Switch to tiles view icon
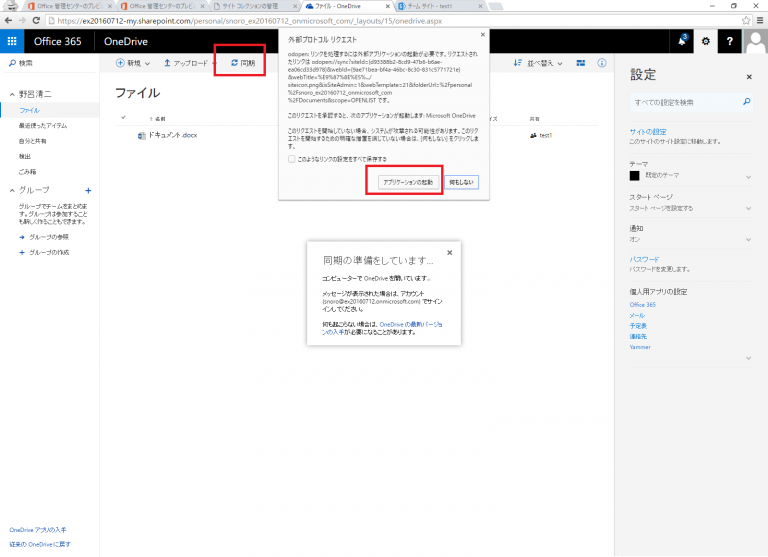This screenshot has width=768, height=557. [x=580, y=63]
